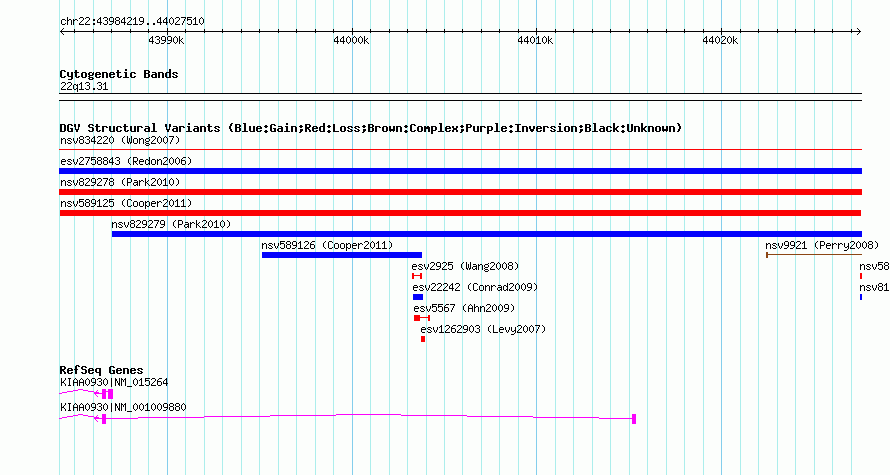Image resolution: width=890 pixels, height=475 pixels.
Task: Click the esv2758843 (Redon2006) label
Action: (126, 161)
